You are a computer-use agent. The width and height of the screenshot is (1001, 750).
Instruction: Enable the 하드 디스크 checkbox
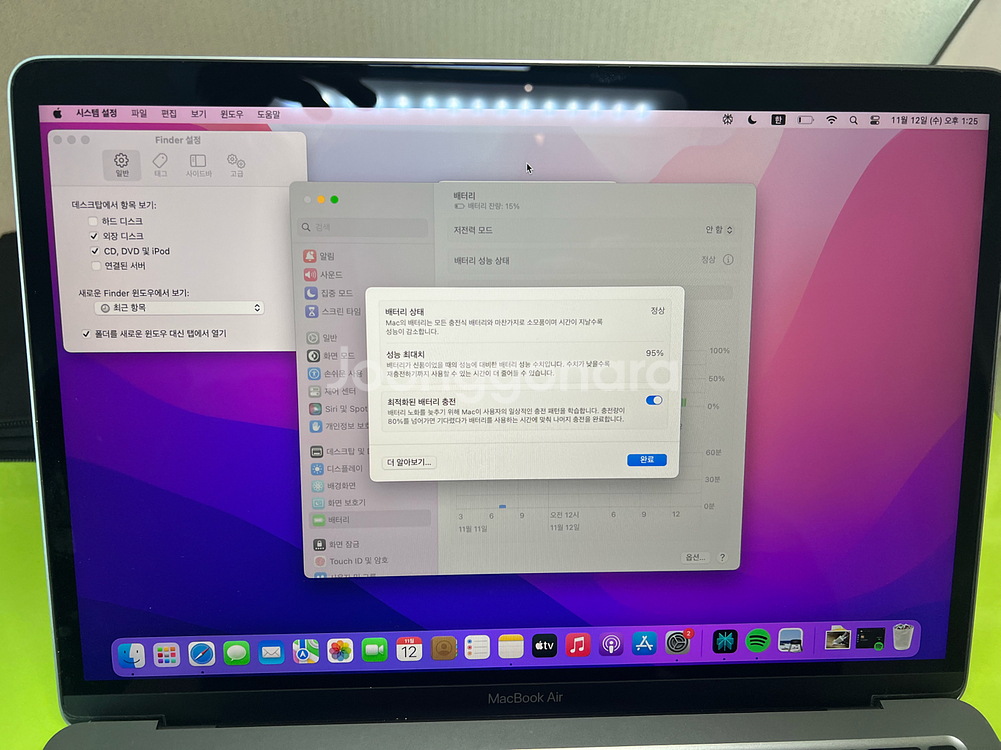point(94,221)
